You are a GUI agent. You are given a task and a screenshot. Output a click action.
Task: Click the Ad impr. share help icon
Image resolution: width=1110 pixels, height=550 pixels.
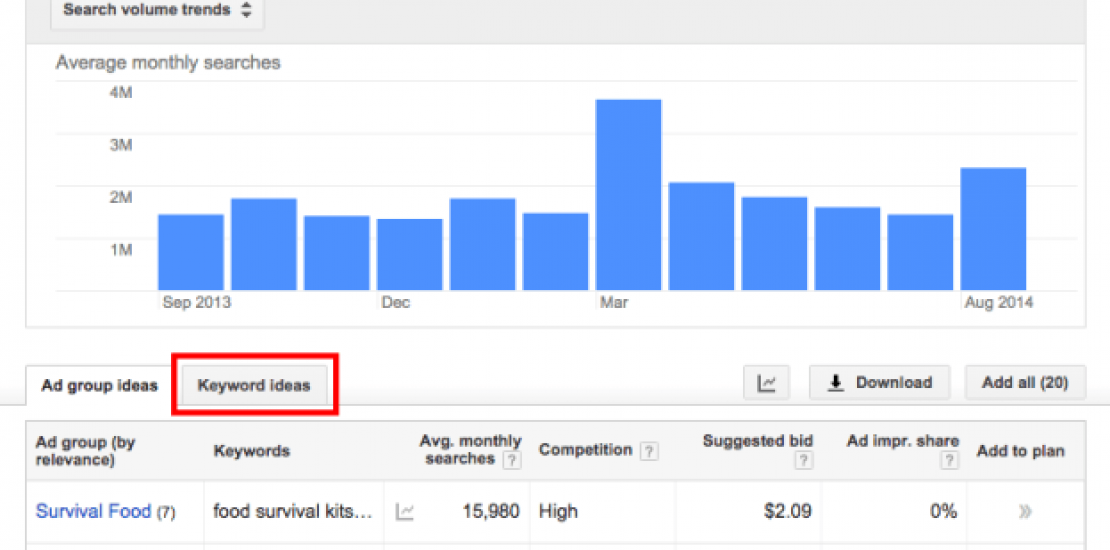[x=949, y=461]
